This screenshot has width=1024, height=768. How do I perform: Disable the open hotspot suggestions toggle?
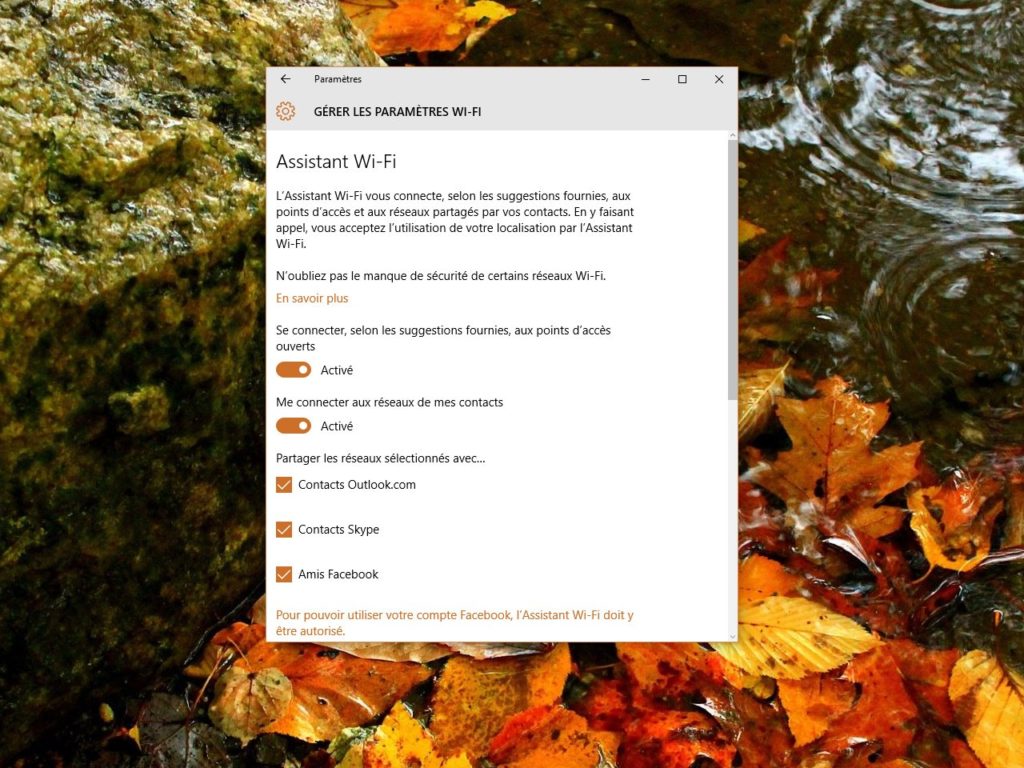click(292, 369)
